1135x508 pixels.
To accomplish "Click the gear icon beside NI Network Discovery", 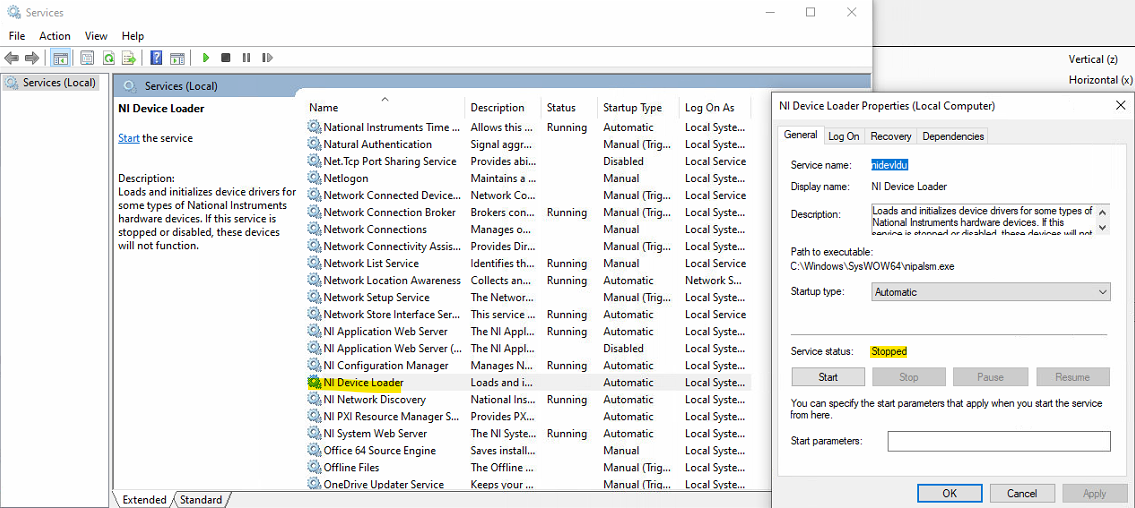I will [314, 399].
